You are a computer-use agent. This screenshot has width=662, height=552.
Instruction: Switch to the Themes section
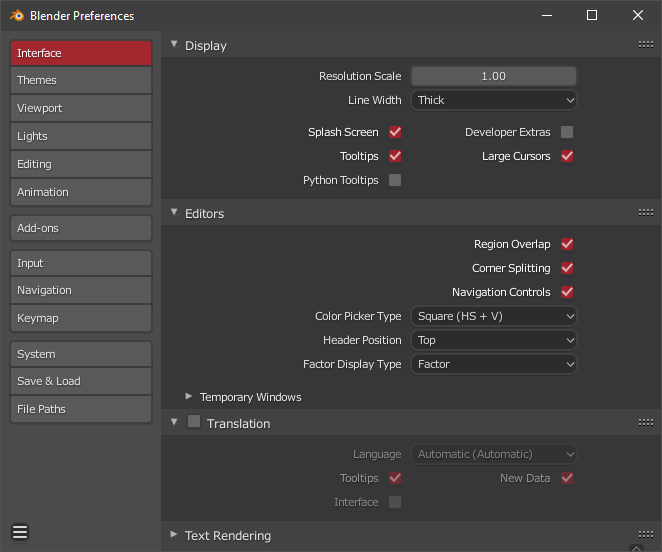coord(81,80)
